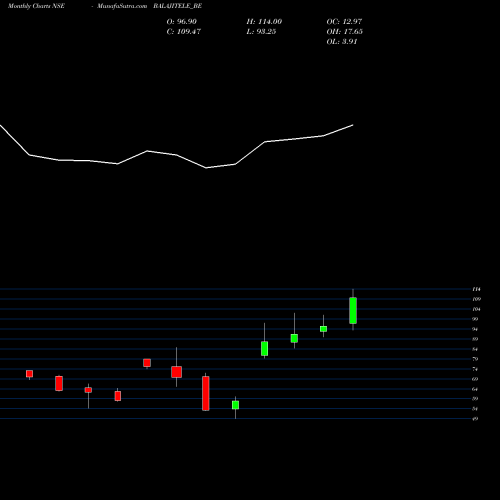Screen dimensions: 500x500
Task: Click the 74 price axis label
Action: [x=475, y=369]
